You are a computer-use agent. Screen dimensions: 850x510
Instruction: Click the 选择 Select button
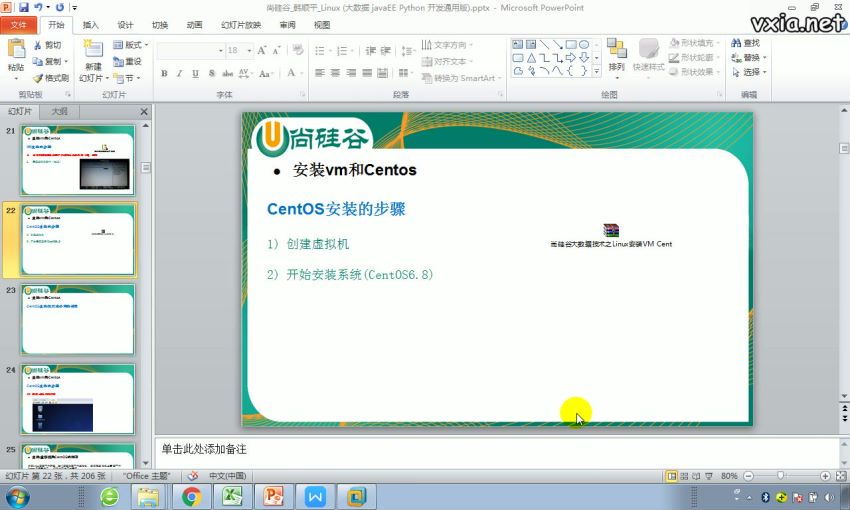pos(749,72)
